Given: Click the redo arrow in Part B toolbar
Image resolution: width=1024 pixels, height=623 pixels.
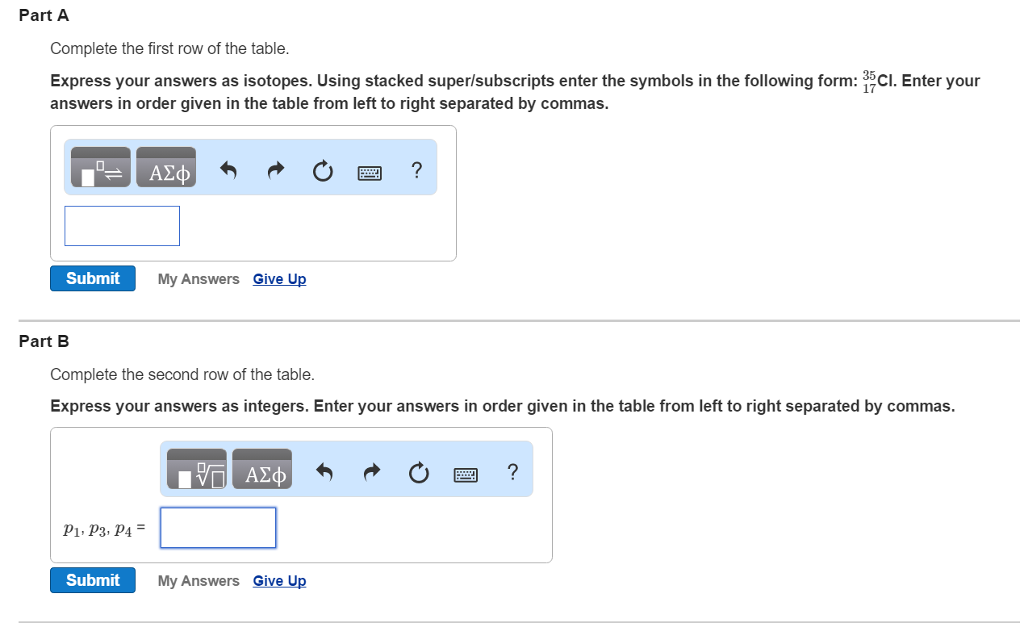Looking at the screenshot, I should coord(371,471).
